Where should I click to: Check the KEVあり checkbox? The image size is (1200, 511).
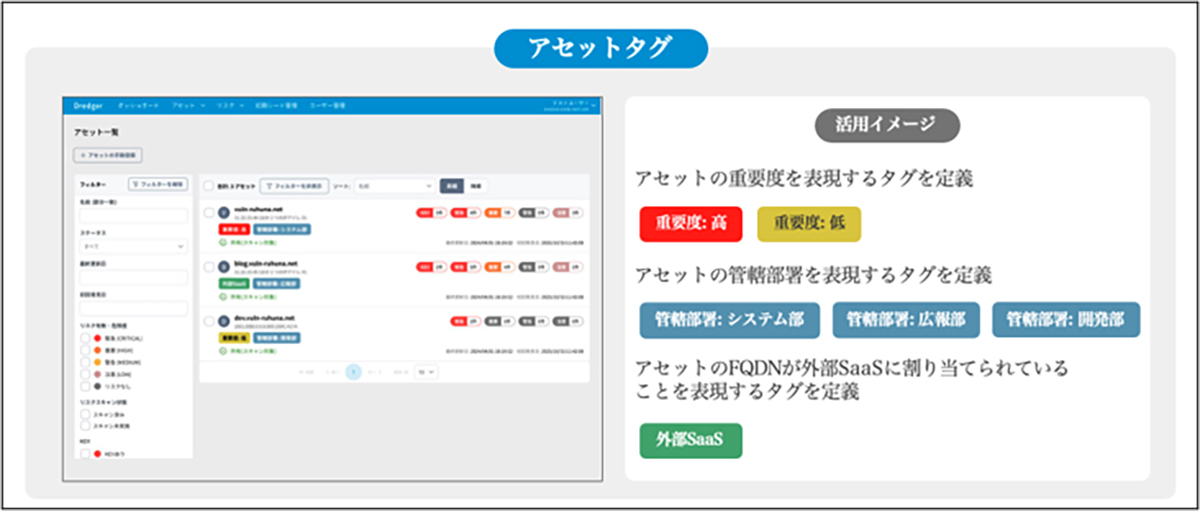[85, 454]
